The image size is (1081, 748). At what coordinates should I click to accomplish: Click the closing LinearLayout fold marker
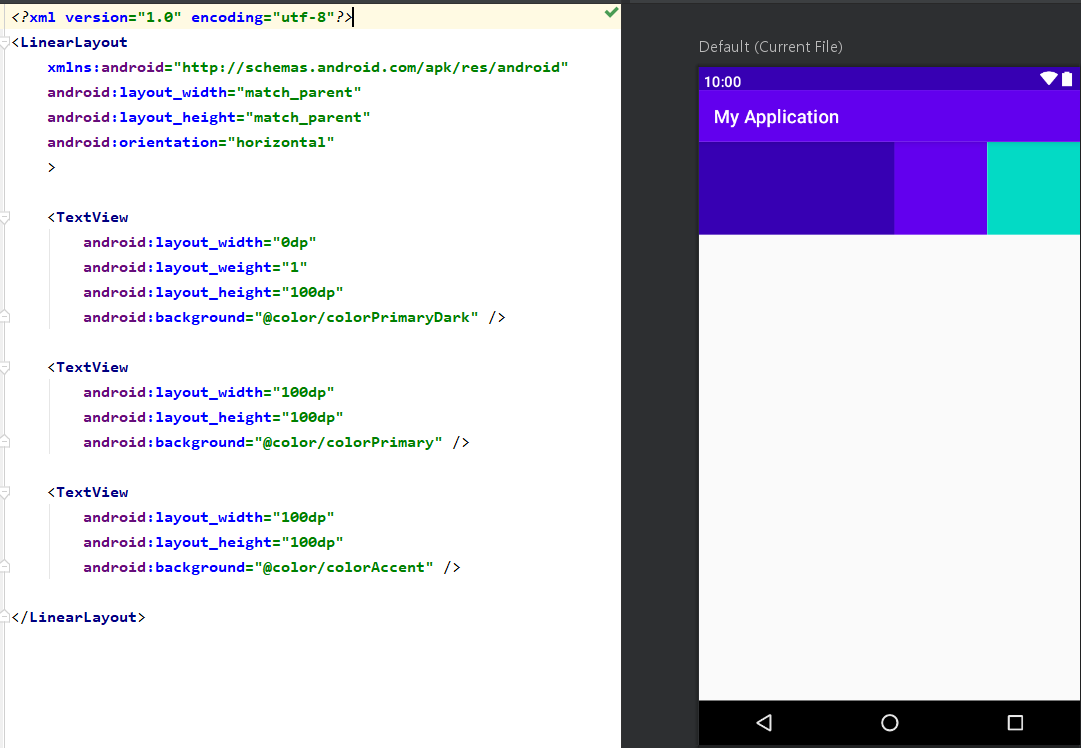[5, 617]
